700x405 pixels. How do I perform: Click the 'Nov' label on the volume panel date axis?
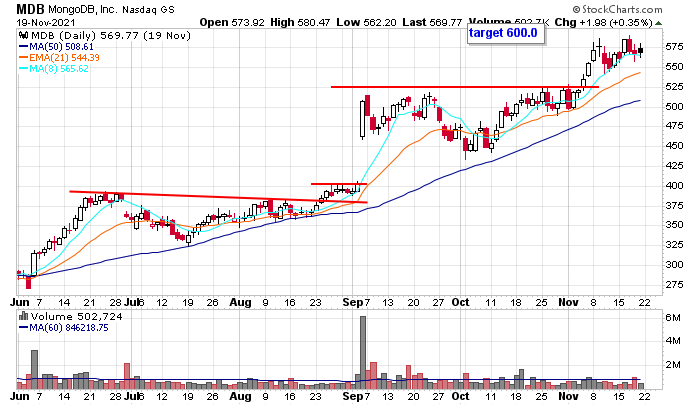(x=568, y=396)
